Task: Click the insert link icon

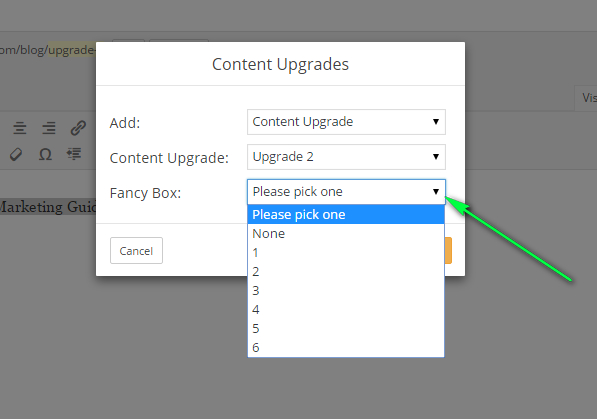Action: 78,128
